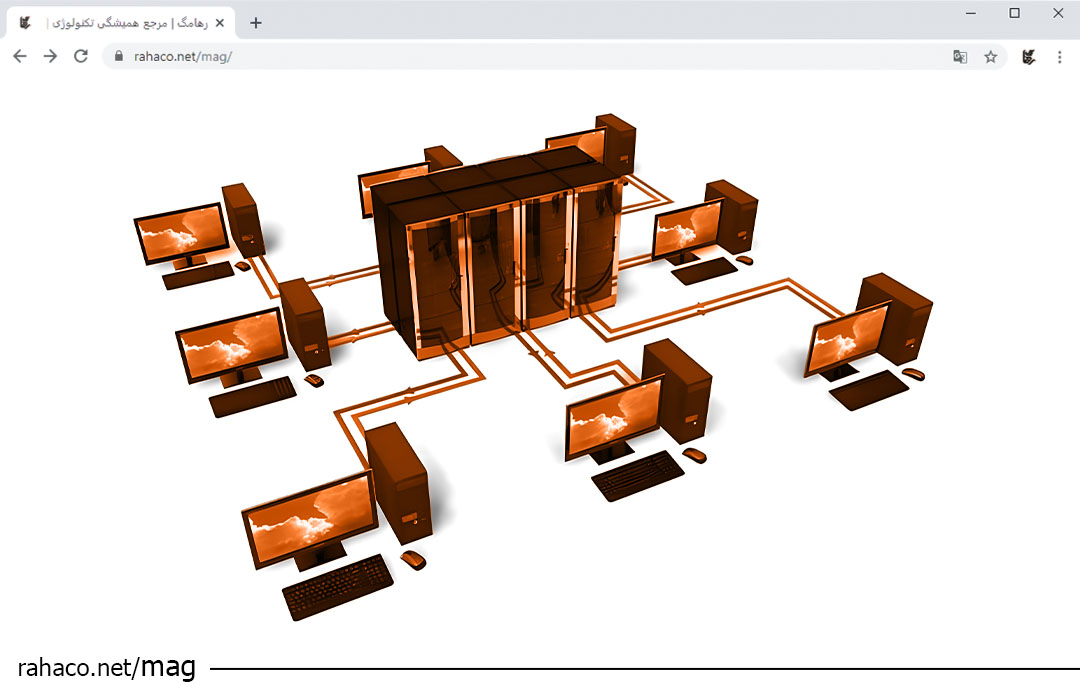1080x686 pixels.
Task: Click the bottom-left computer monitor in the picture
Action: point(310,520)
